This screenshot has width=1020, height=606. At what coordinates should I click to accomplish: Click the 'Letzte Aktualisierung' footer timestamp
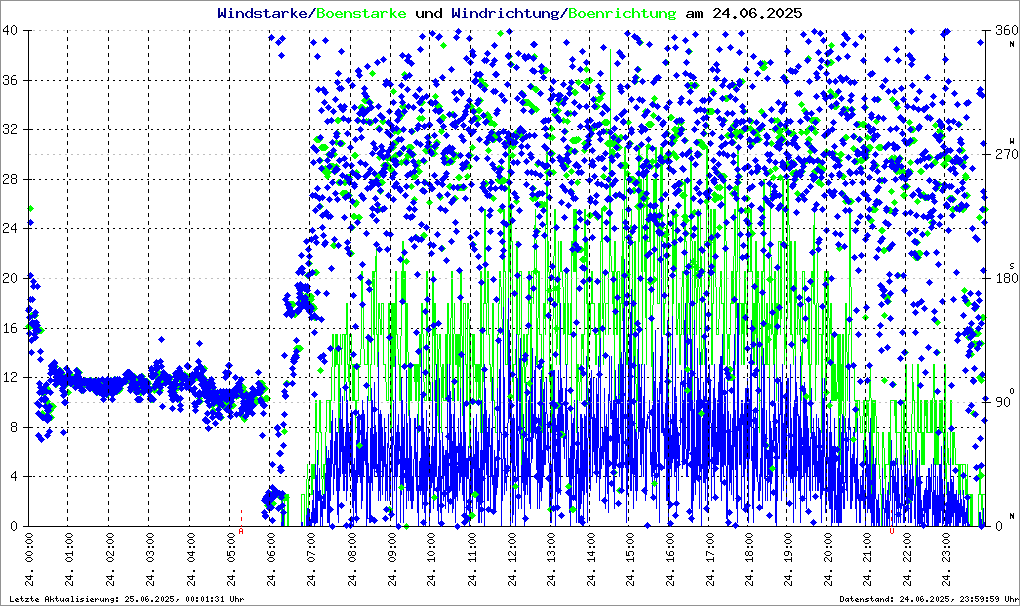(127, 599)
